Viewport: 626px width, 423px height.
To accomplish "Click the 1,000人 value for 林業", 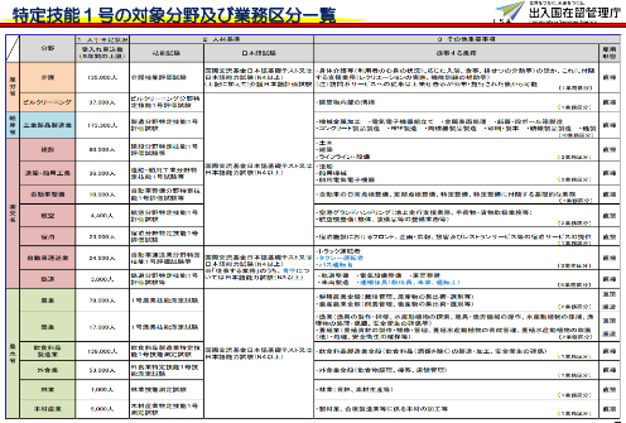I will (x=102, y=389).
